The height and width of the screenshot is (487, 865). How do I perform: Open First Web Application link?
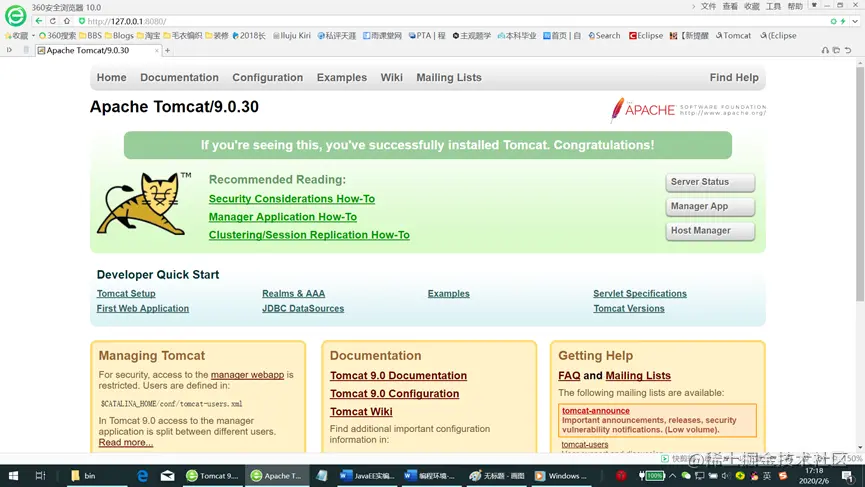click(x=142, y=308)
